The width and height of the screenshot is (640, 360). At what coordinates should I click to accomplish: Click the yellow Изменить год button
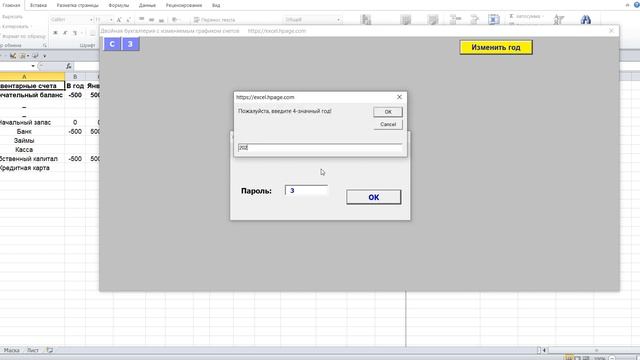pos(496,47)
